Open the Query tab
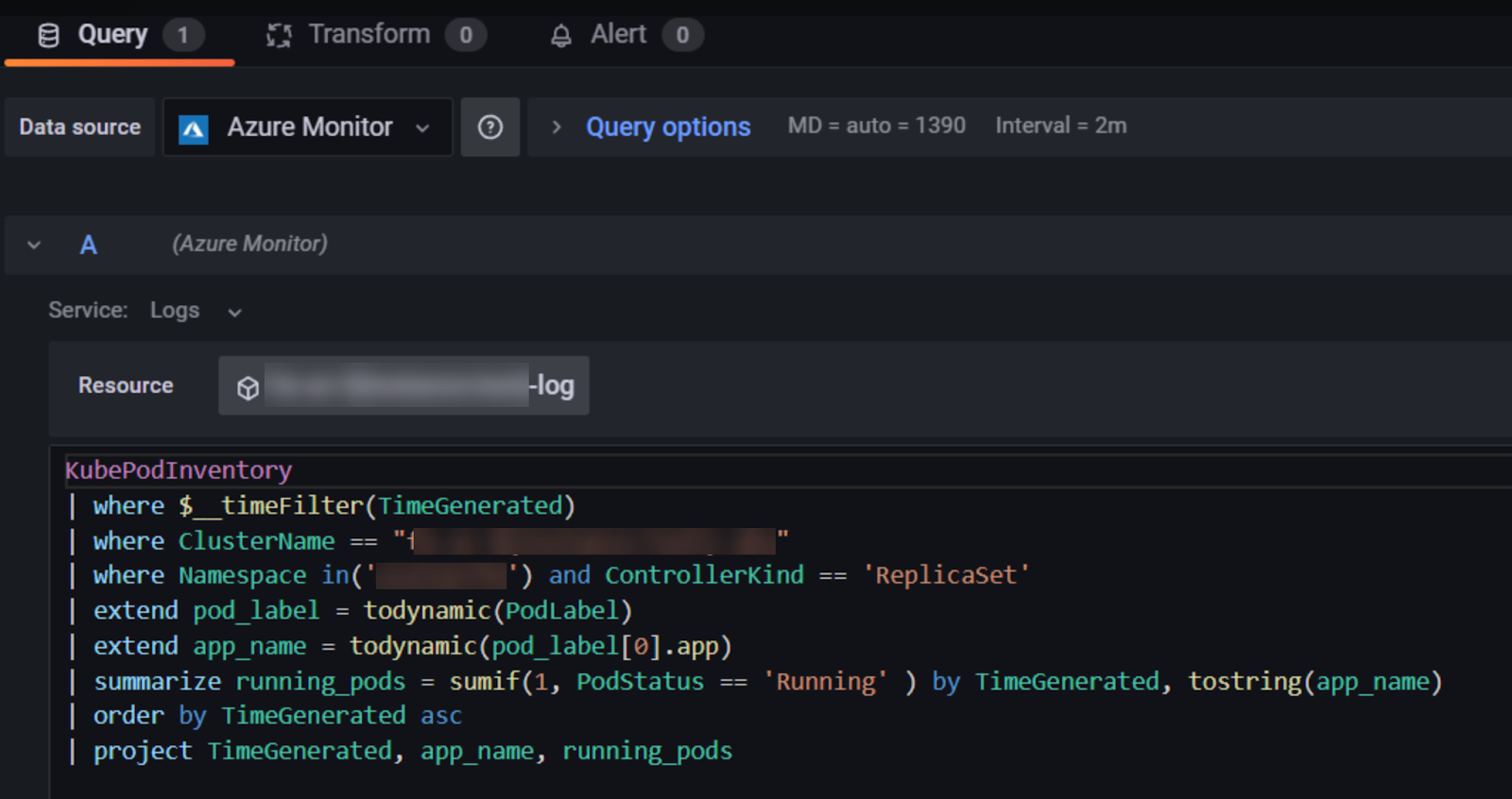The image size is (1512, 799). 119,36
